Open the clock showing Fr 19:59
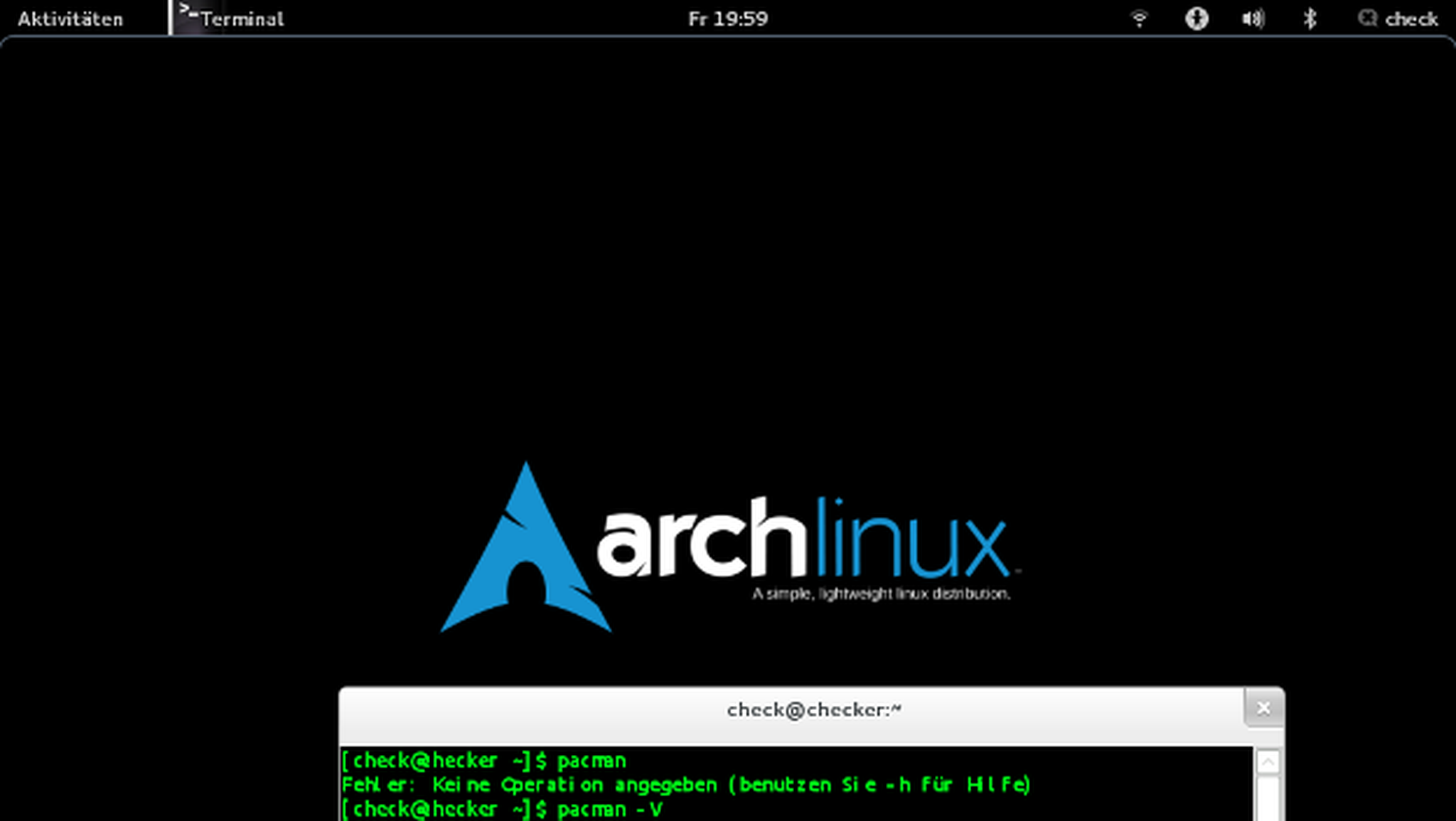 click(727, 18)
